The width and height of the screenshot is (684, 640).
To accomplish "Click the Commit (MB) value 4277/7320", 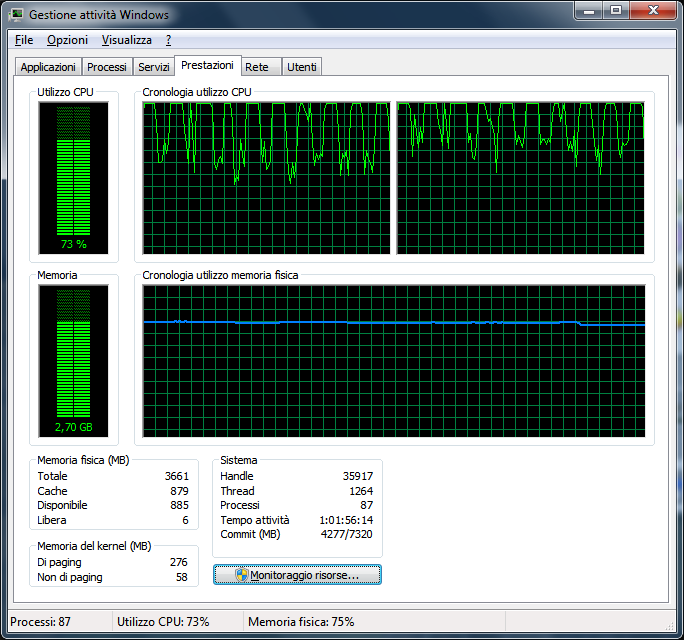I will [x=346, y=534].
